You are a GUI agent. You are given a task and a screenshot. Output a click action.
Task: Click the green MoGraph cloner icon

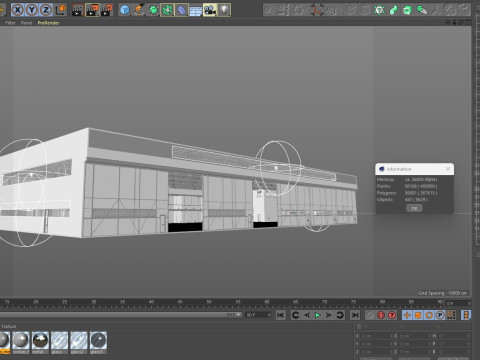(x=379, y=10)
